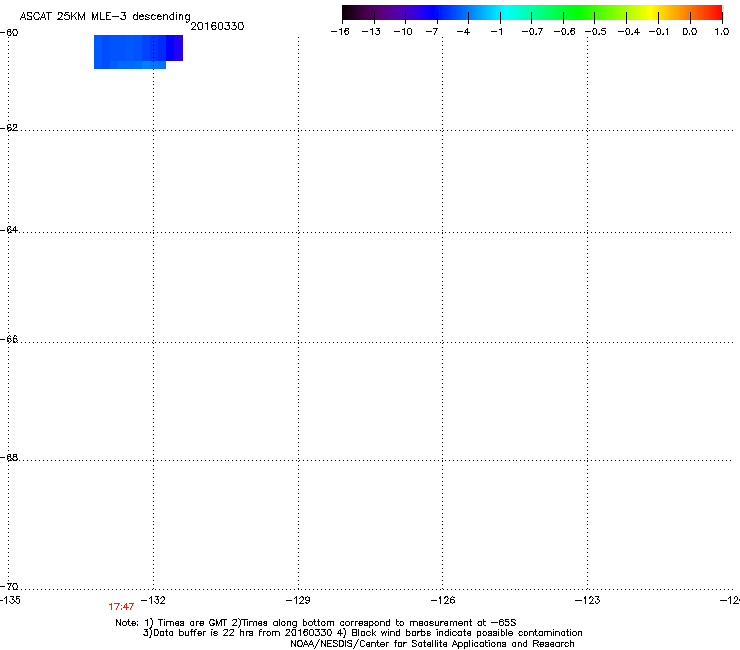The width and height of the screenshot is (740, 650).
Task: Click the blue data swath patch
Action: [x=138, y=52]
